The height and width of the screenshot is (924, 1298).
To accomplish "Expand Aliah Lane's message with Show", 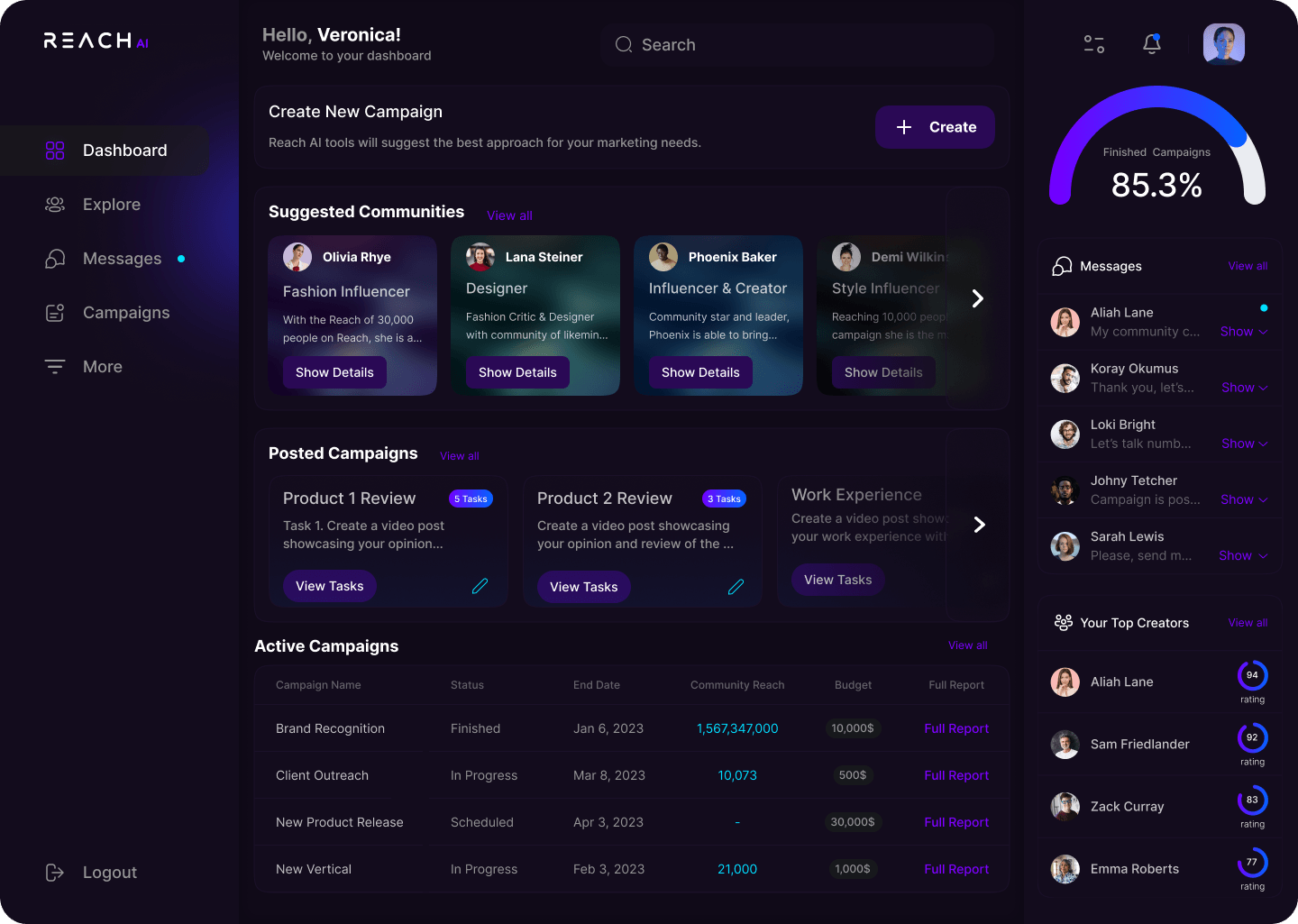I will point(1243,332).
